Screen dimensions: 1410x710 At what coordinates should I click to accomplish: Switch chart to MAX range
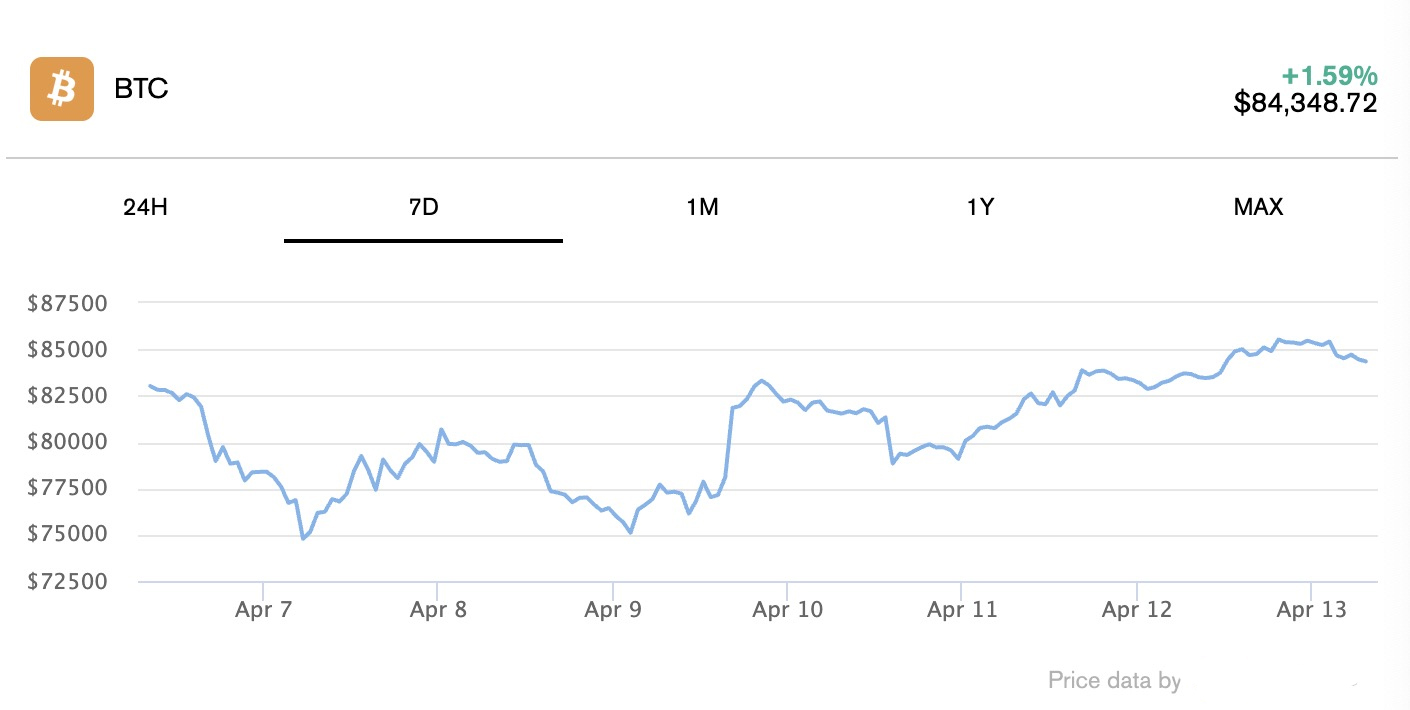click(x=1258, y=208)
